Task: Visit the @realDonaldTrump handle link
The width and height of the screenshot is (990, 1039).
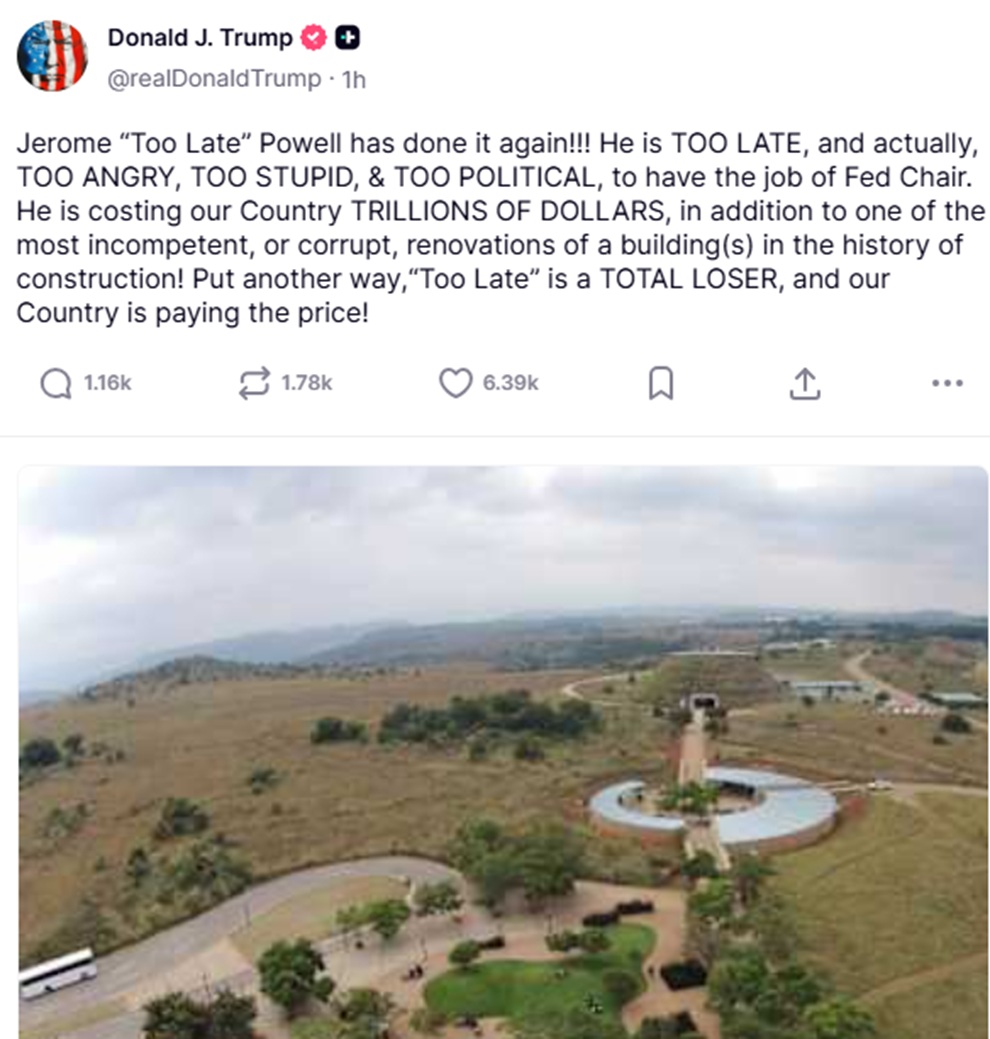Action: [214, 79]
